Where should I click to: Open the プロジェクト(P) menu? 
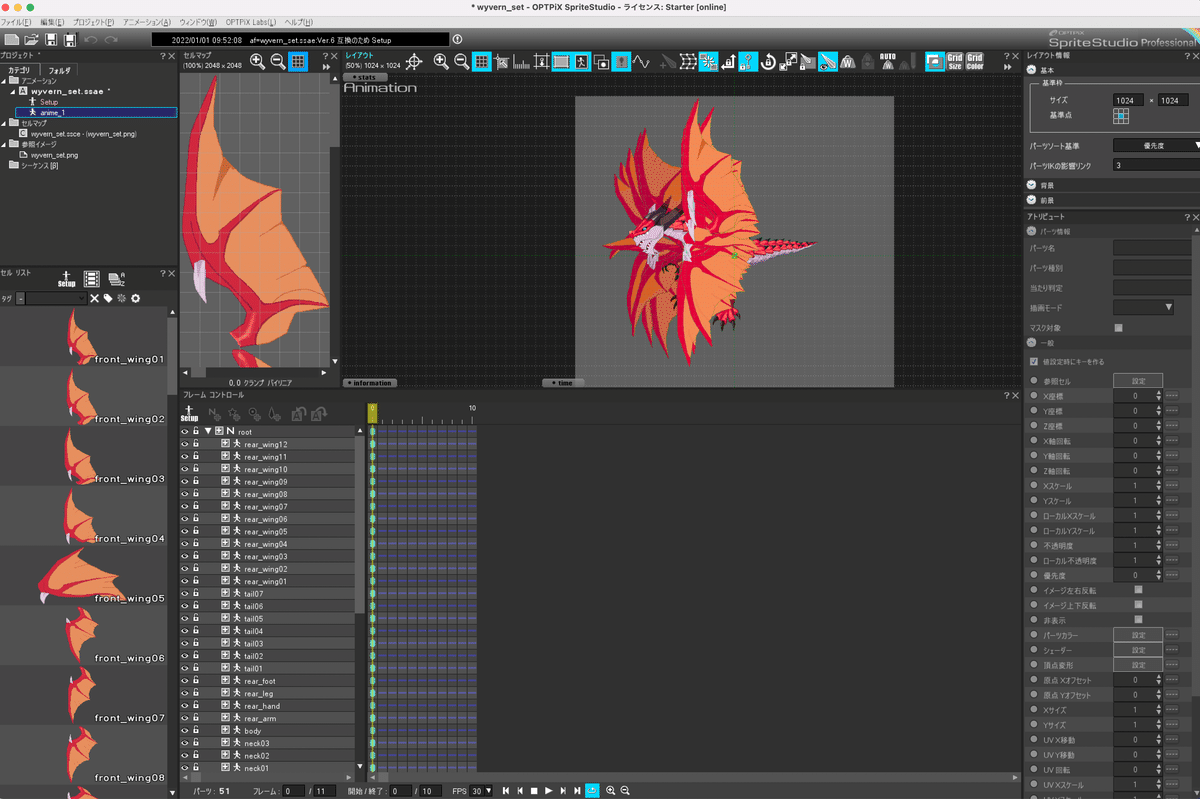point(94,21)
